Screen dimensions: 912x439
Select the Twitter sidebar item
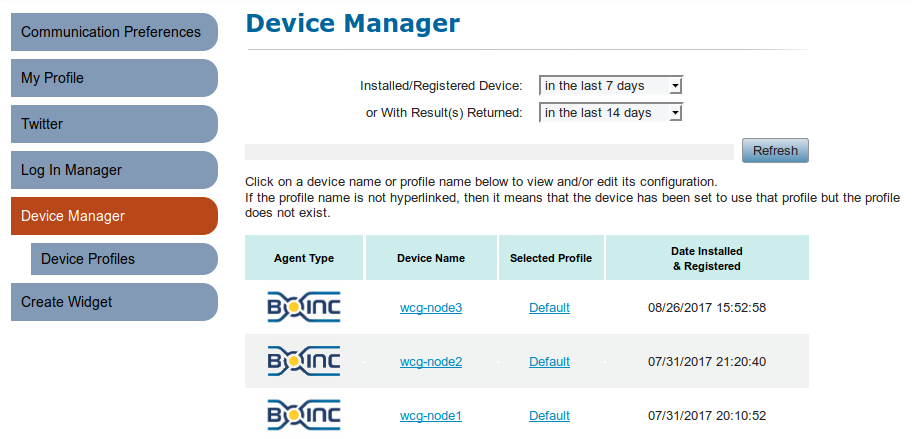114,124
